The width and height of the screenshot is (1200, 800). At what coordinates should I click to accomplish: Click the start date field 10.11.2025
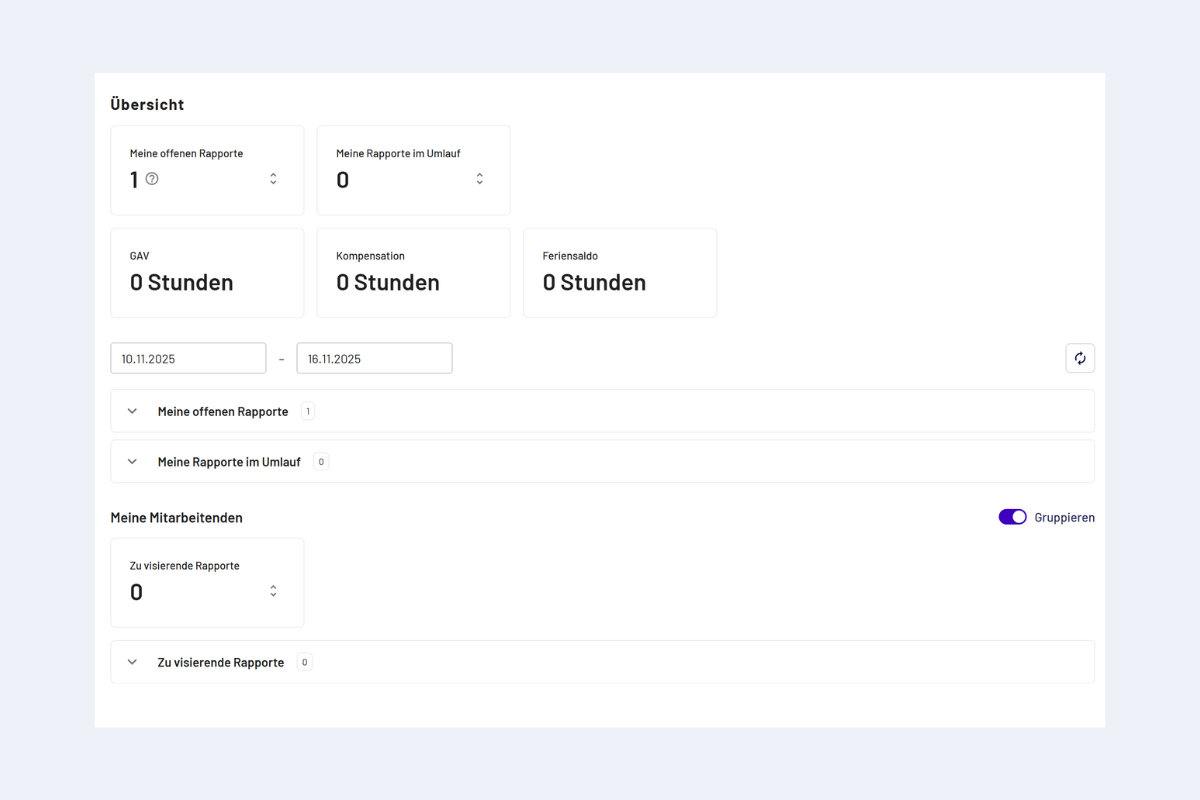(188, 358)
